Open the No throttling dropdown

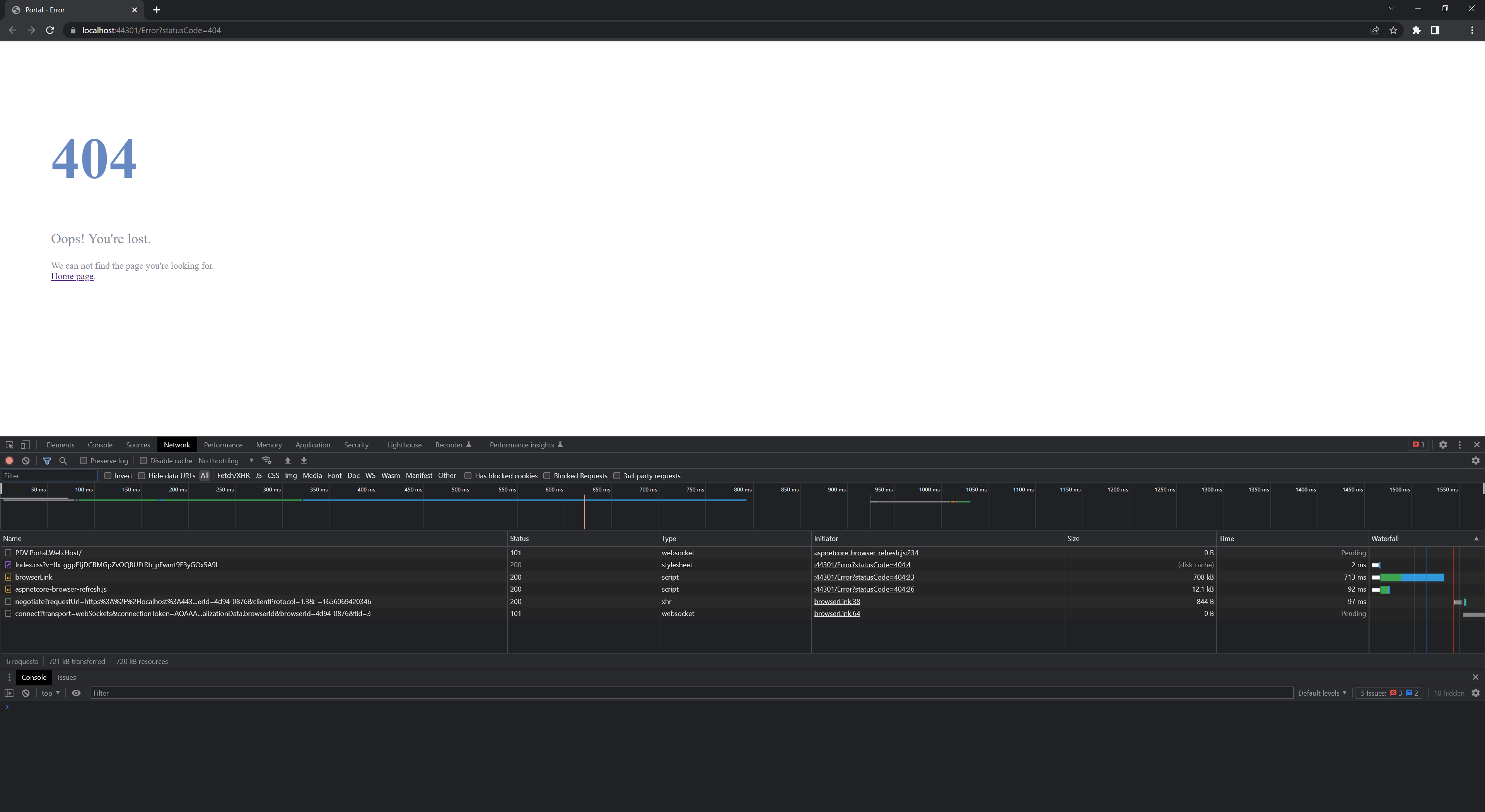[226, 461]
